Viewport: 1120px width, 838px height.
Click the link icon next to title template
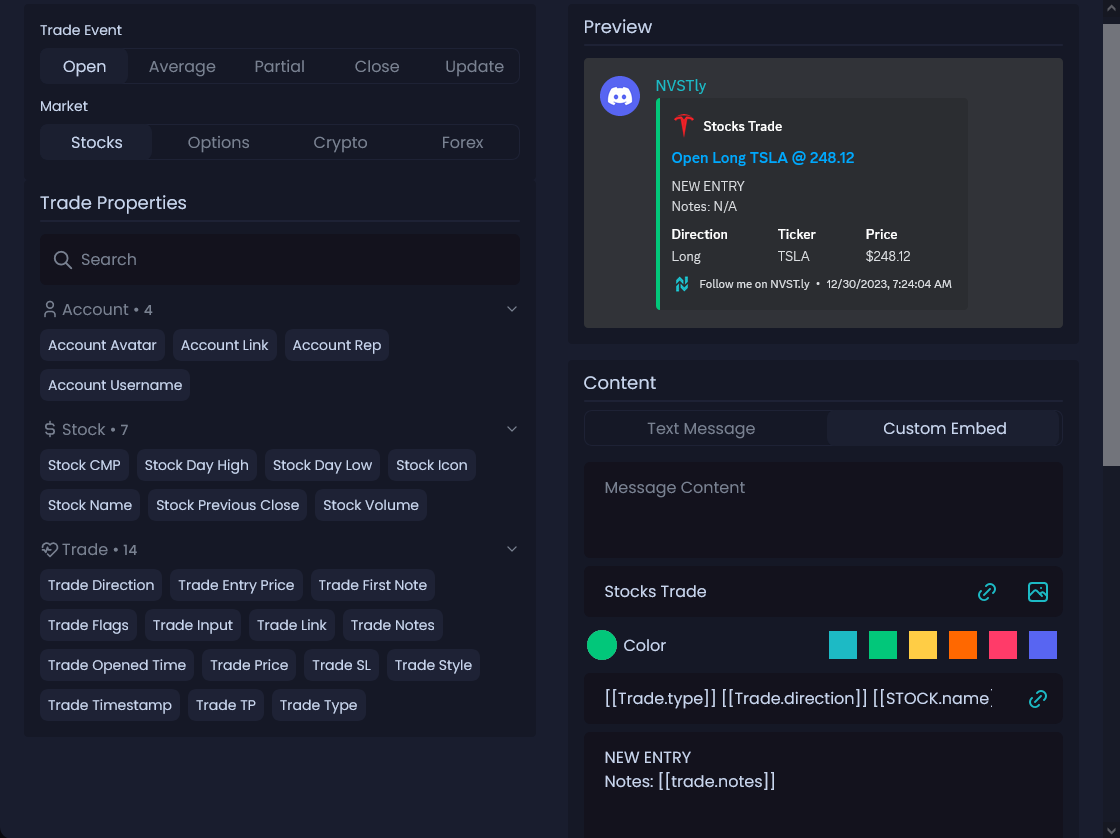click(x=1037, y=699)
